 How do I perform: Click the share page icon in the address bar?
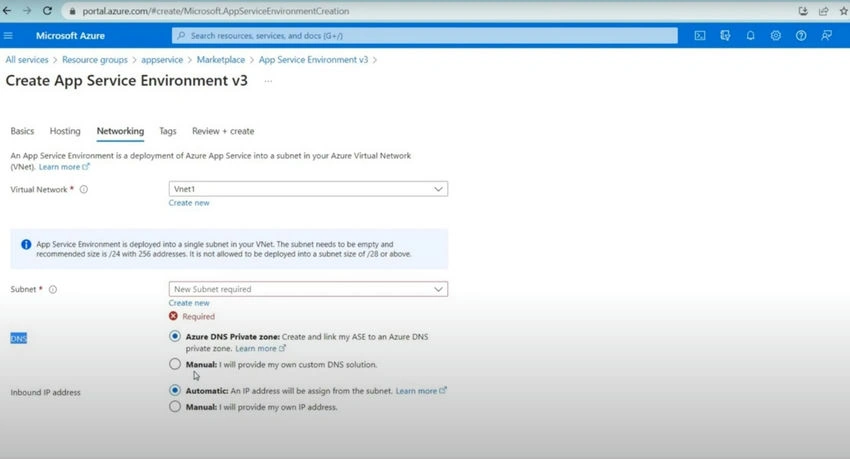[823, 11]
